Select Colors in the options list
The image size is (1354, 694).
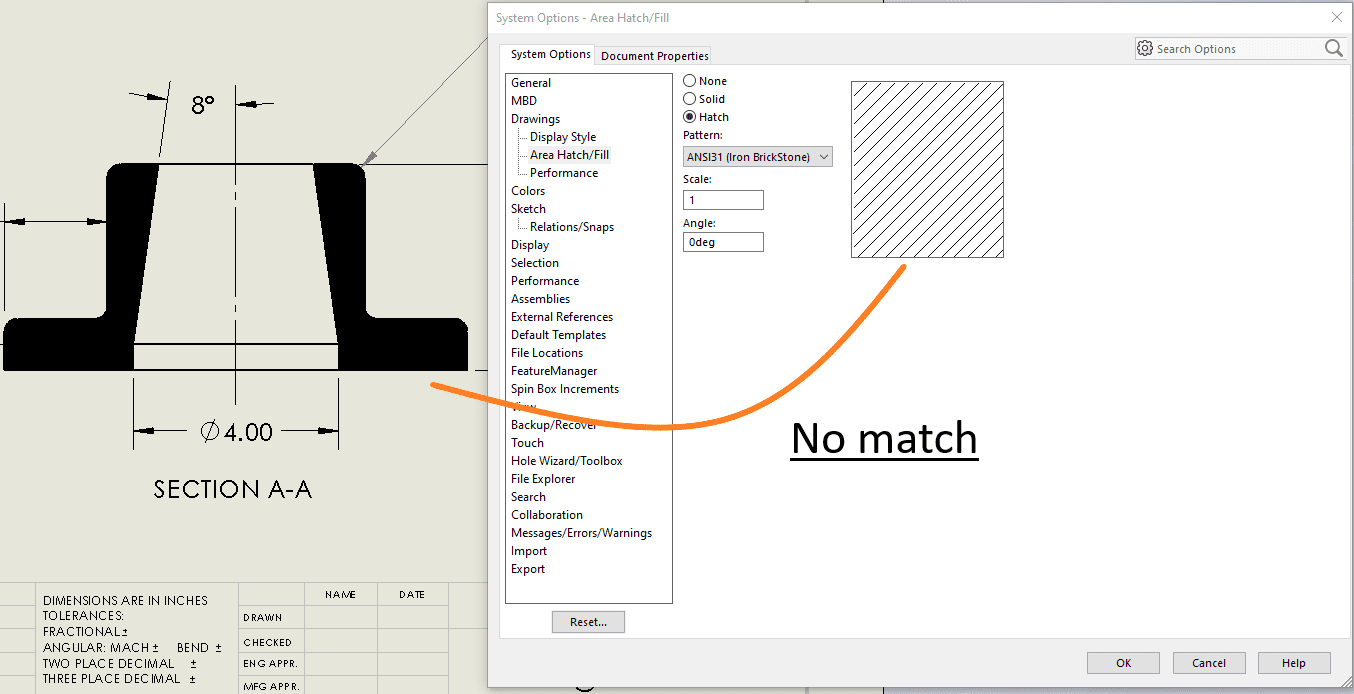coord(528,190)
